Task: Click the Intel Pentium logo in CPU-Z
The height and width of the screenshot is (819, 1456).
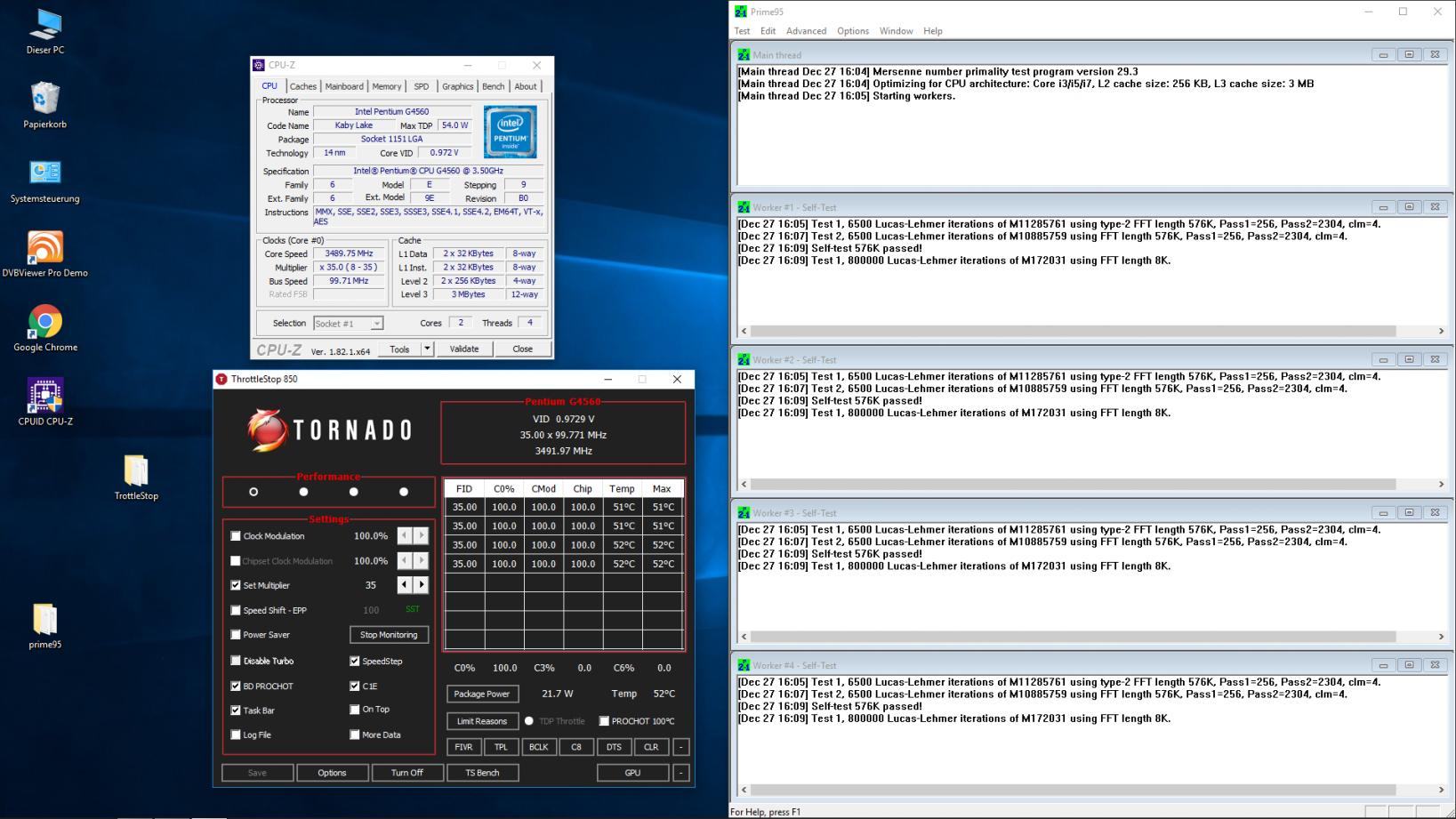Action: 511,132
